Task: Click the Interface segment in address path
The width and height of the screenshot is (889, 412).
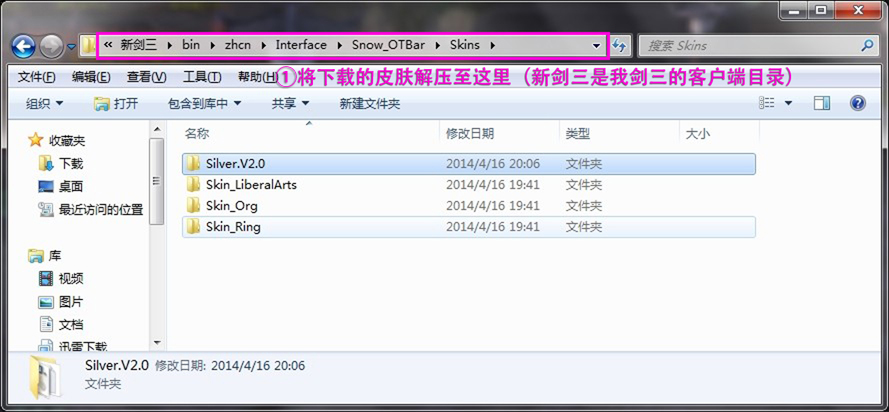Action: coord(301,46)
